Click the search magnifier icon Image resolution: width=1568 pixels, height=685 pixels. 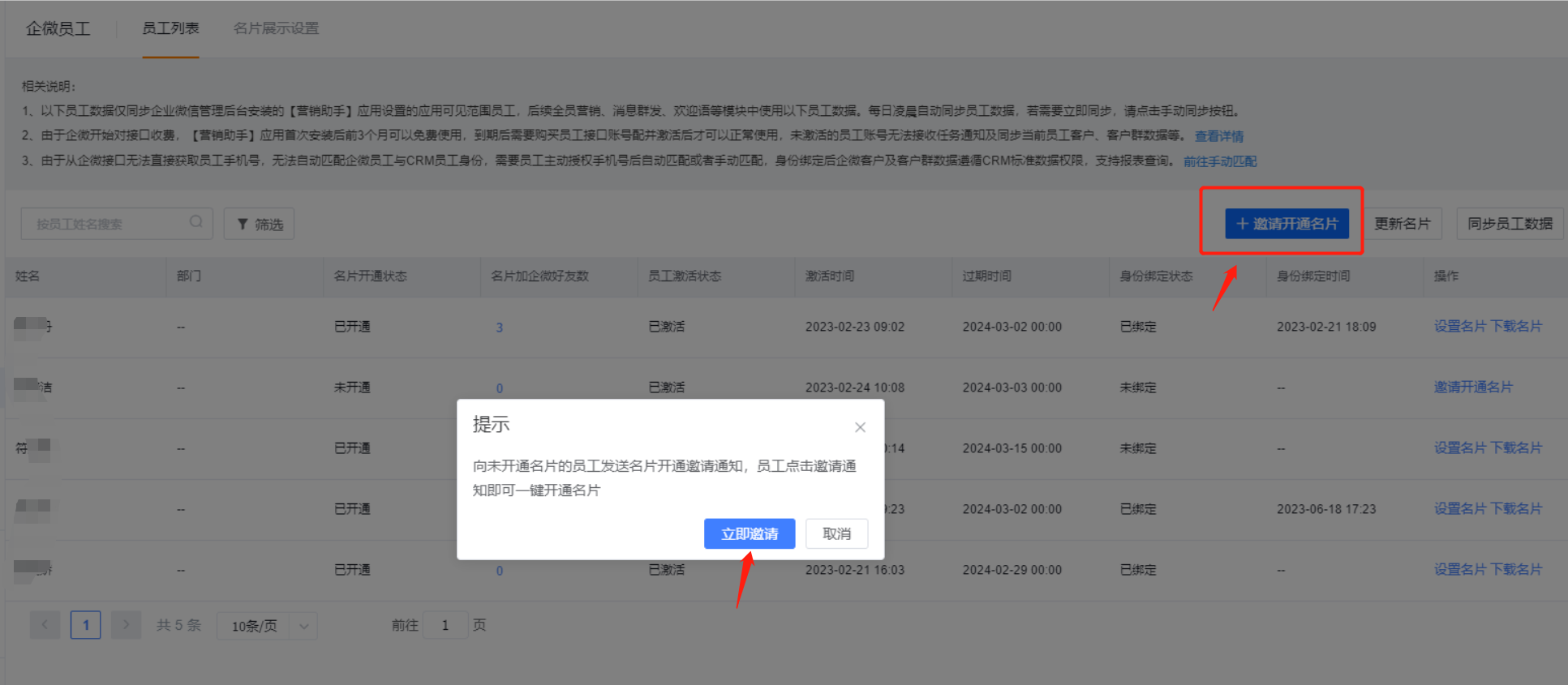(x=195, y=222)
